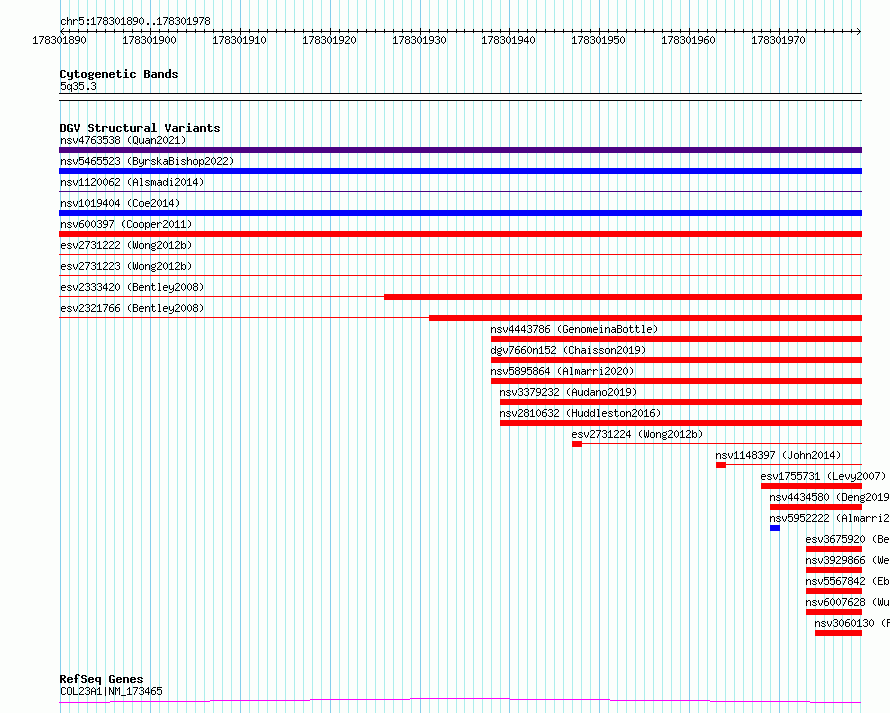Image resolution: width=890 pixels, height=713 pixels.
Task: Select nsv5895864 (Almarri2020) label
Action: click(x=562, y=371)
